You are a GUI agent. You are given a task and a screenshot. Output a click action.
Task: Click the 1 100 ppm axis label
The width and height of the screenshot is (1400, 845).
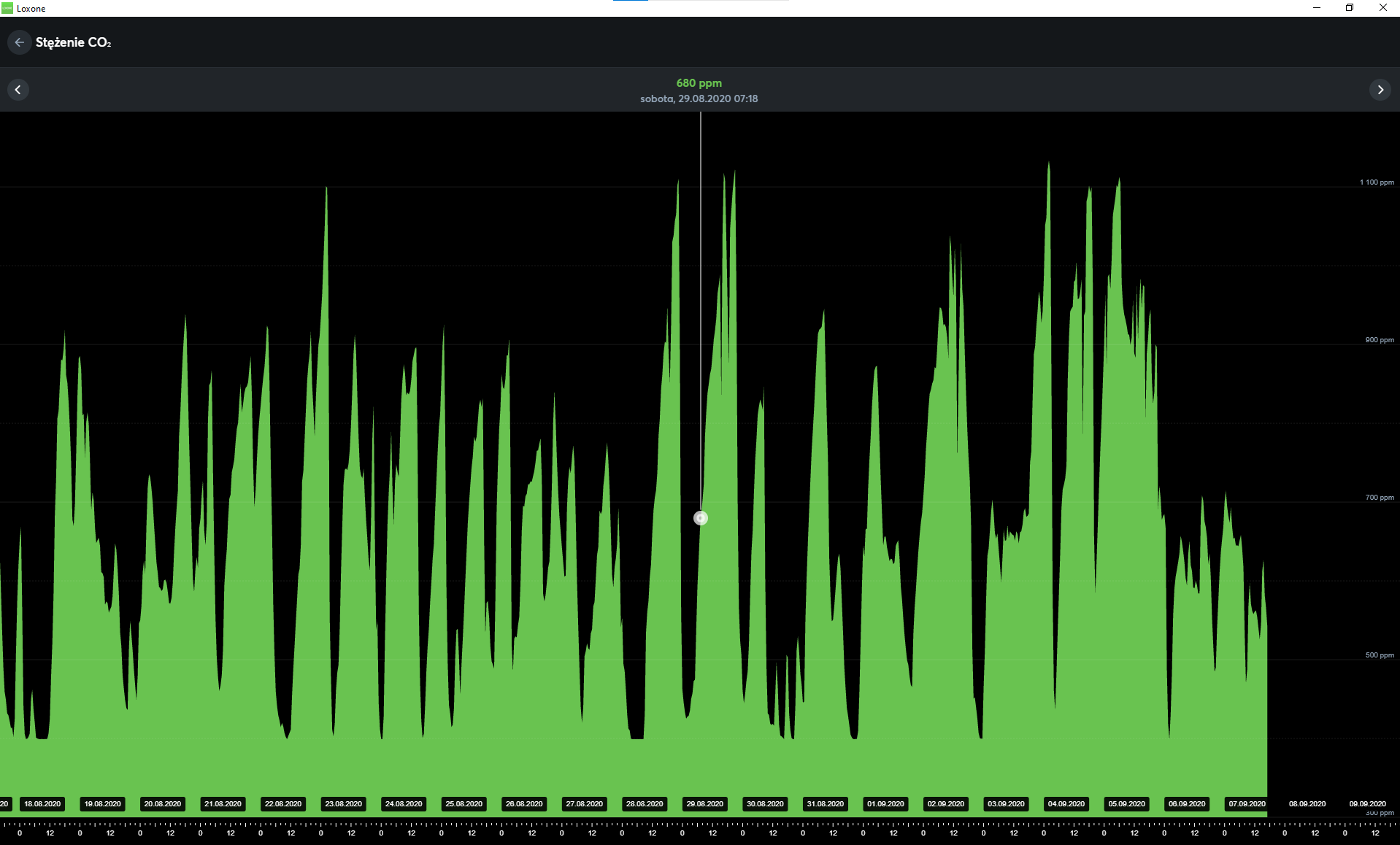1377,182
